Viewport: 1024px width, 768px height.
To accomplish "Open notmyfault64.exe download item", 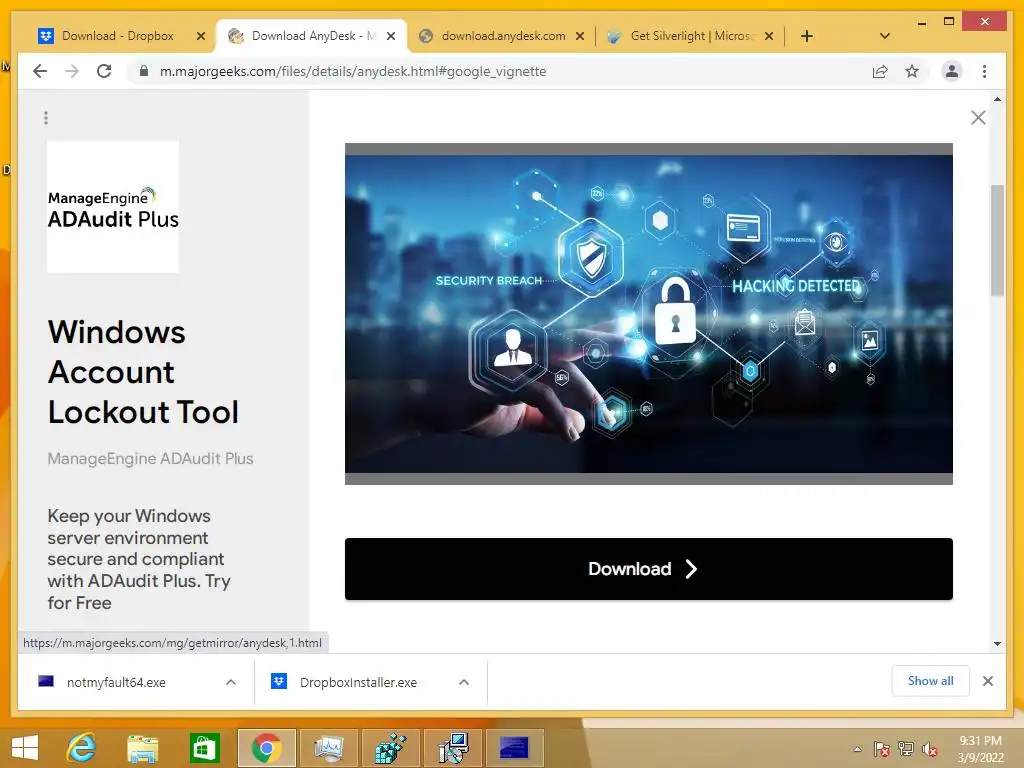I will click(116, 682).
